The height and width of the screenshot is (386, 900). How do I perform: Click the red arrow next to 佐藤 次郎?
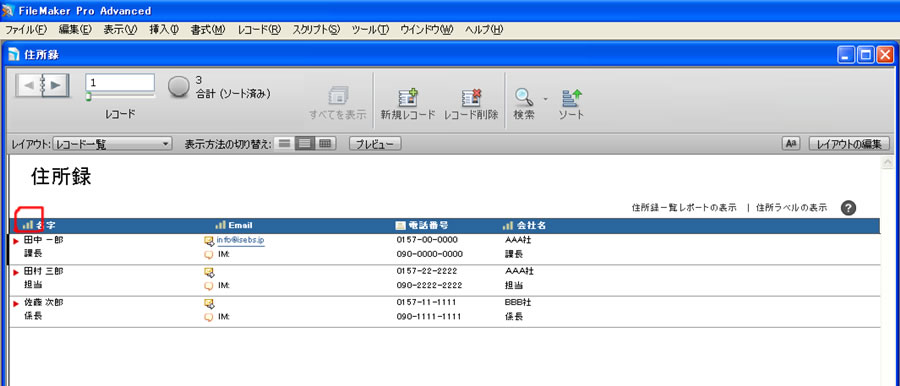click(16, 303)
